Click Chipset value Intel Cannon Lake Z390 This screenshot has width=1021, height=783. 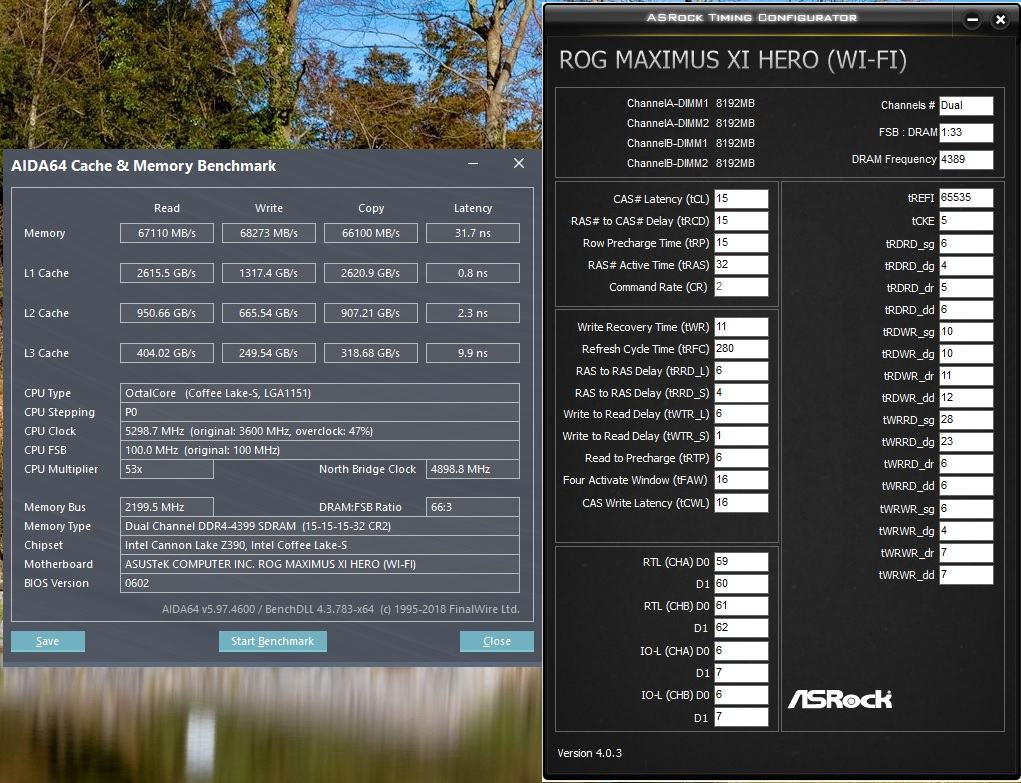pyautogui.click(x=320, y=545)
